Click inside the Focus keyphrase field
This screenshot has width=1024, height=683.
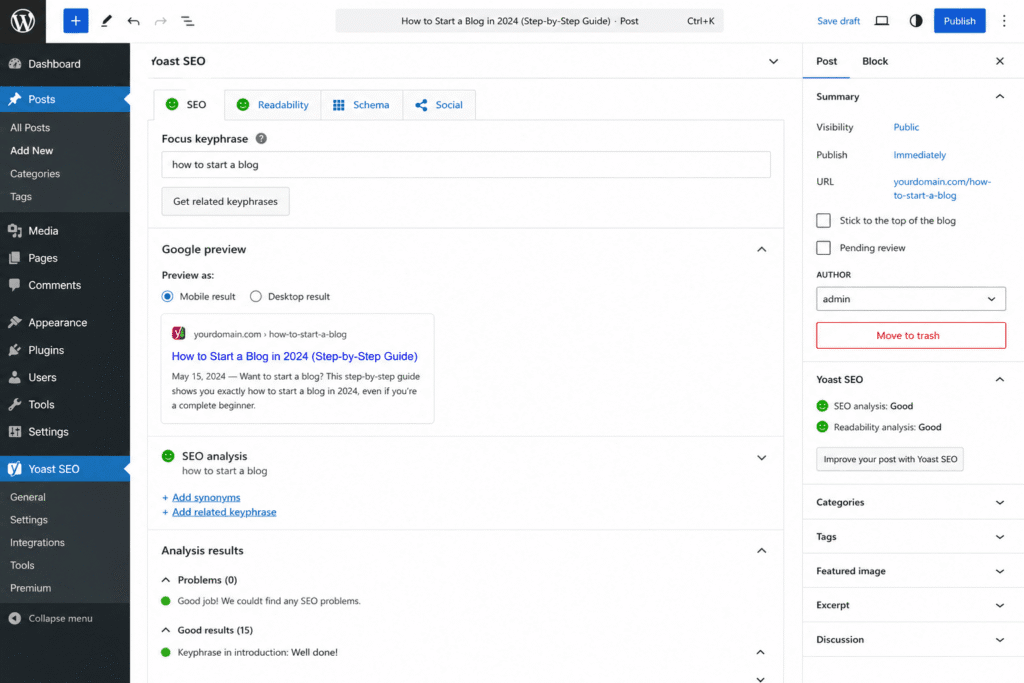tap(466, 165)
